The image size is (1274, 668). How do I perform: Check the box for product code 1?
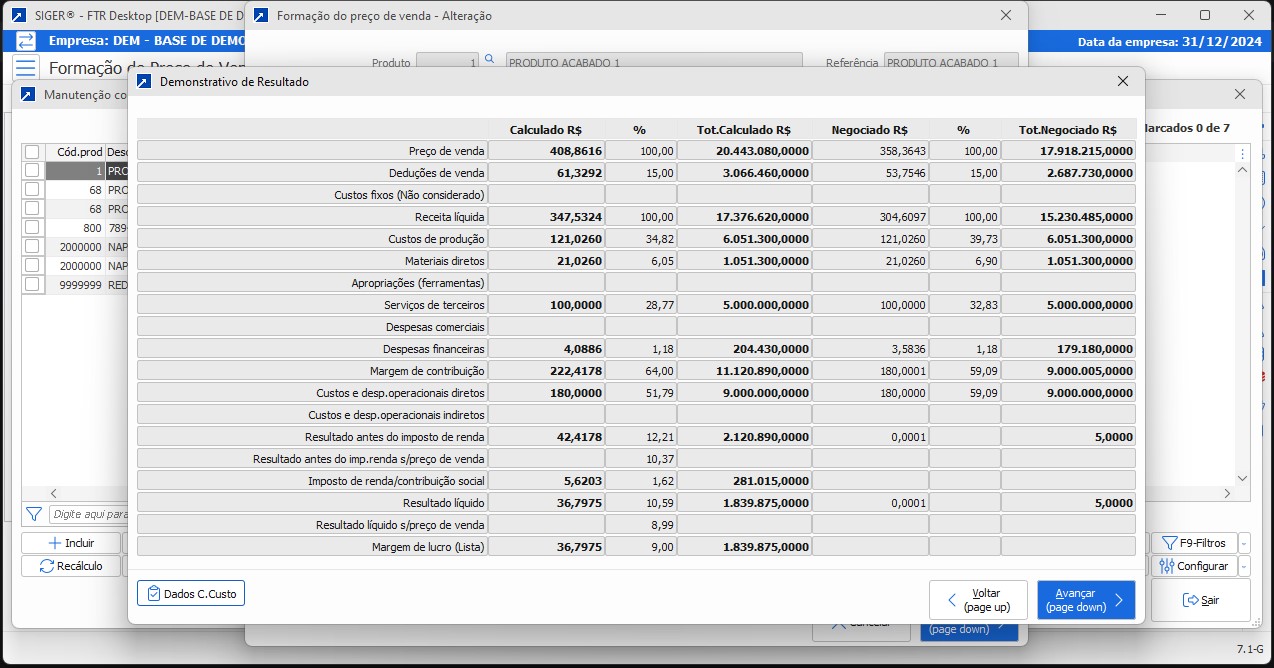33,171
